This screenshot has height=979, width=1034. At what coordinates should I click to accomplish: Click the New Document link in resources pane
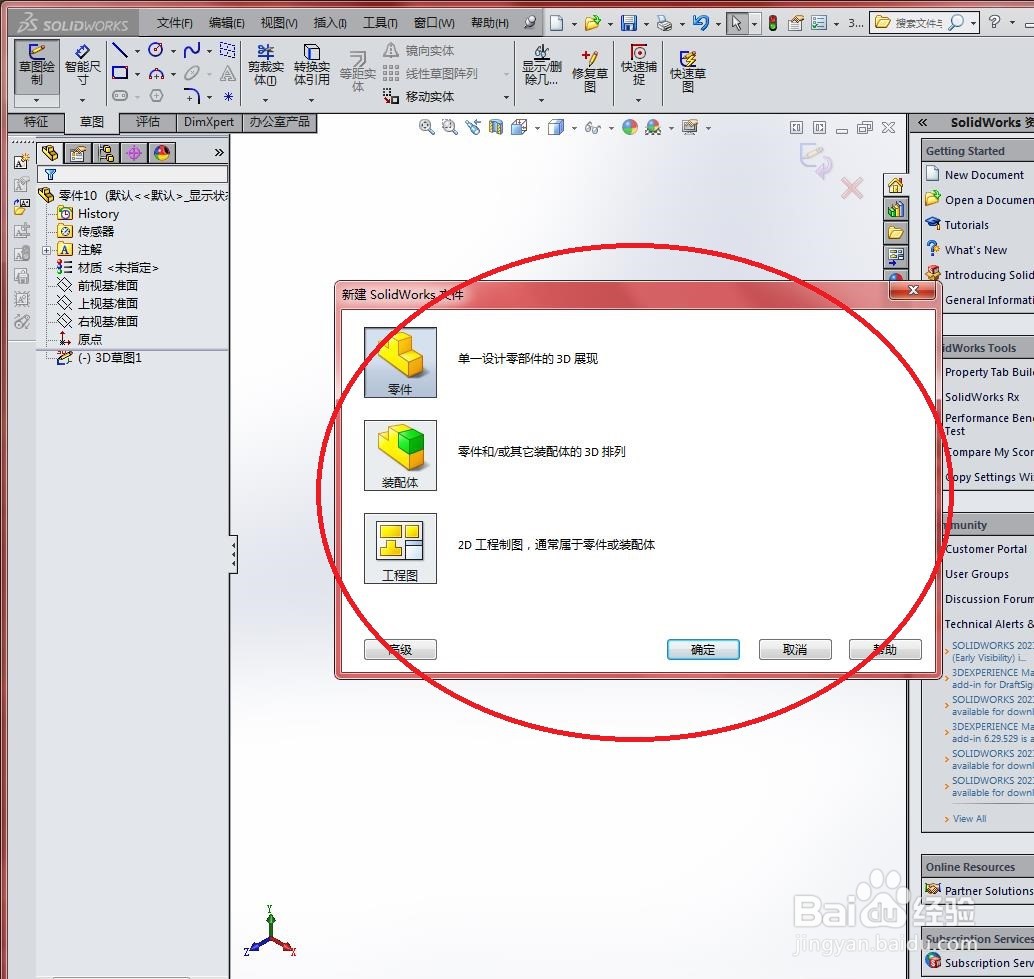984,175
